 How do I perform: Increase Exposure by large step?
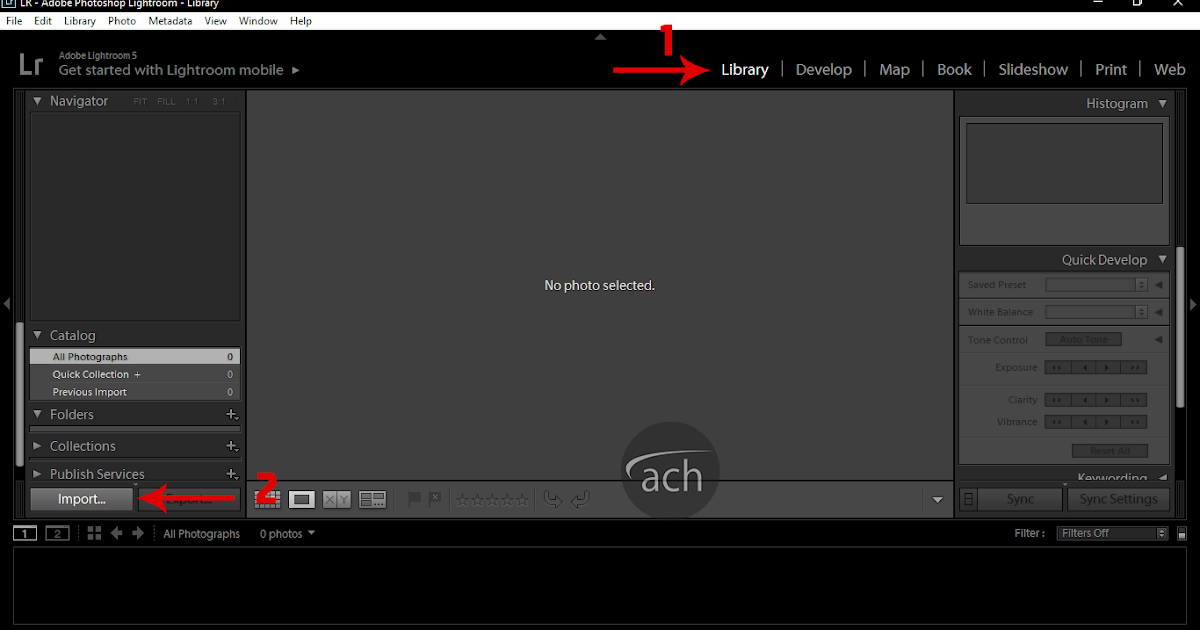1134,368
